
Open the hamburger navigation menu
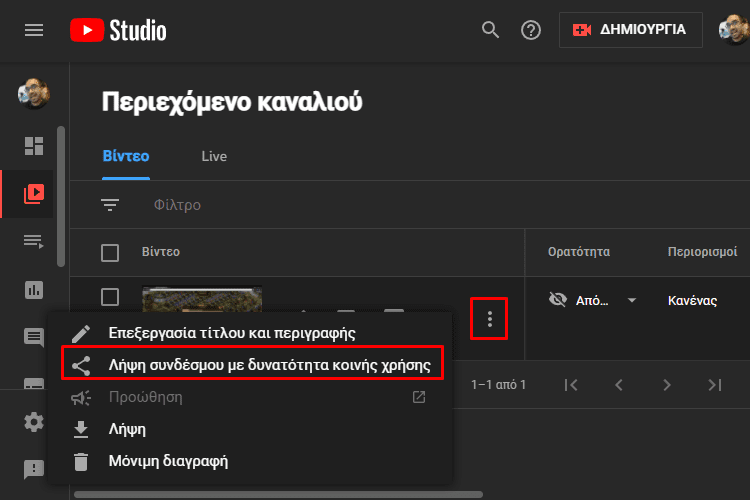click(34, 30)
